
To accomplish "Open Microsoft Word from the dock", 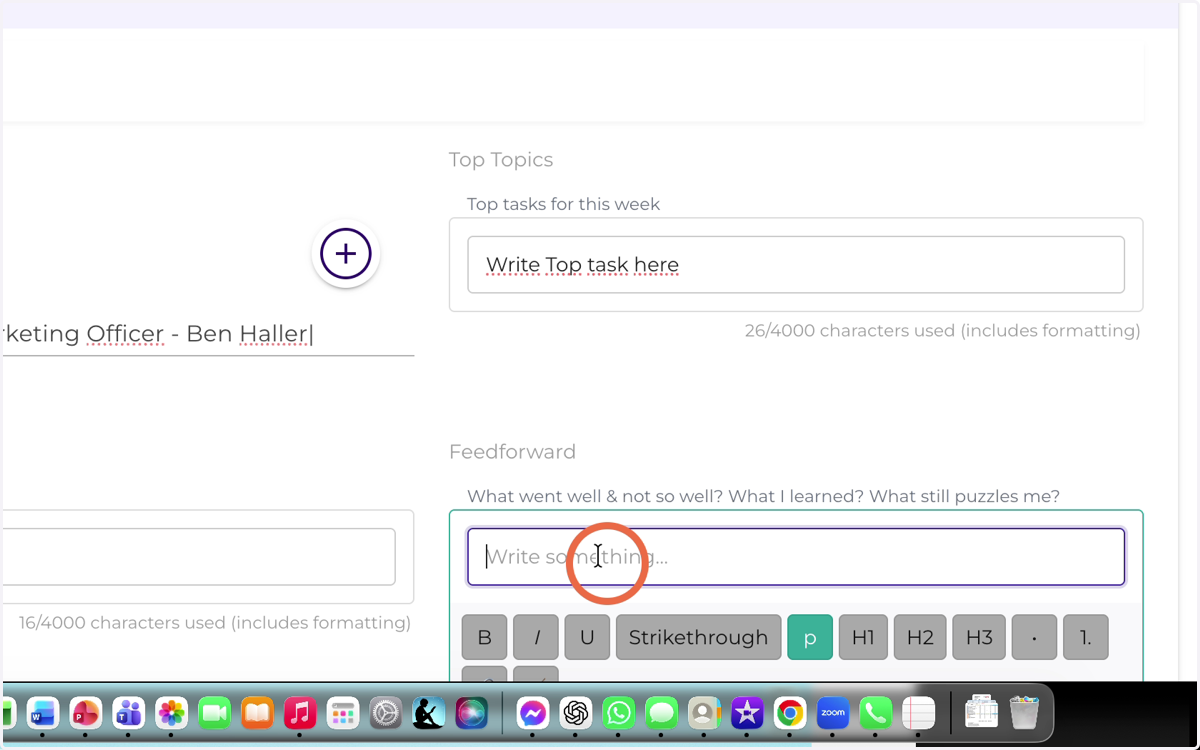I will pyautogui.click(x=43, y=713).
